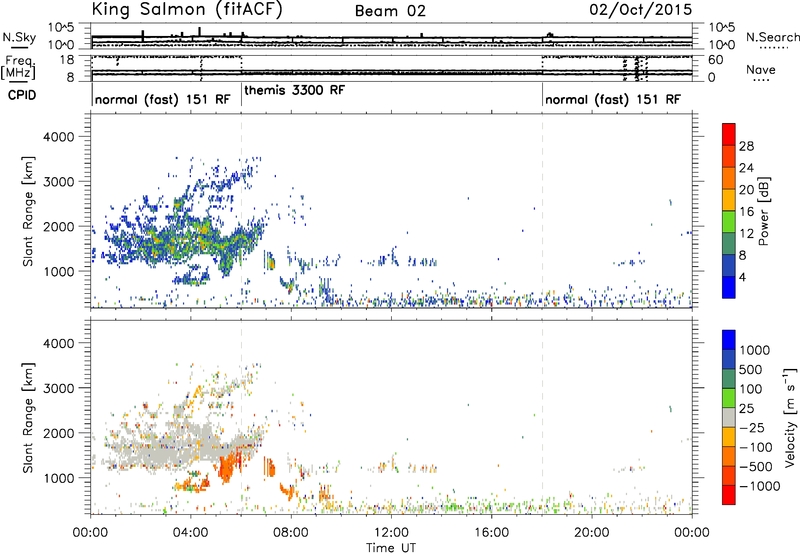Viewport: 800px width, 554px height.
Task: Click the 'themis 3300 RF' CPID label
Action: [x=294, y=90]
